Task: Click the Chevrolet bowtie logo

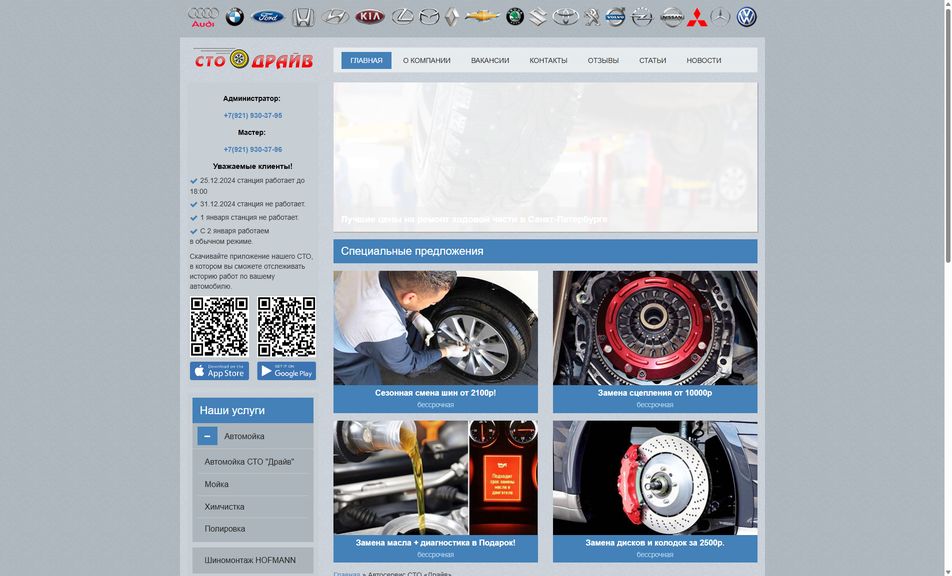Action: click(x=482, y=16)
